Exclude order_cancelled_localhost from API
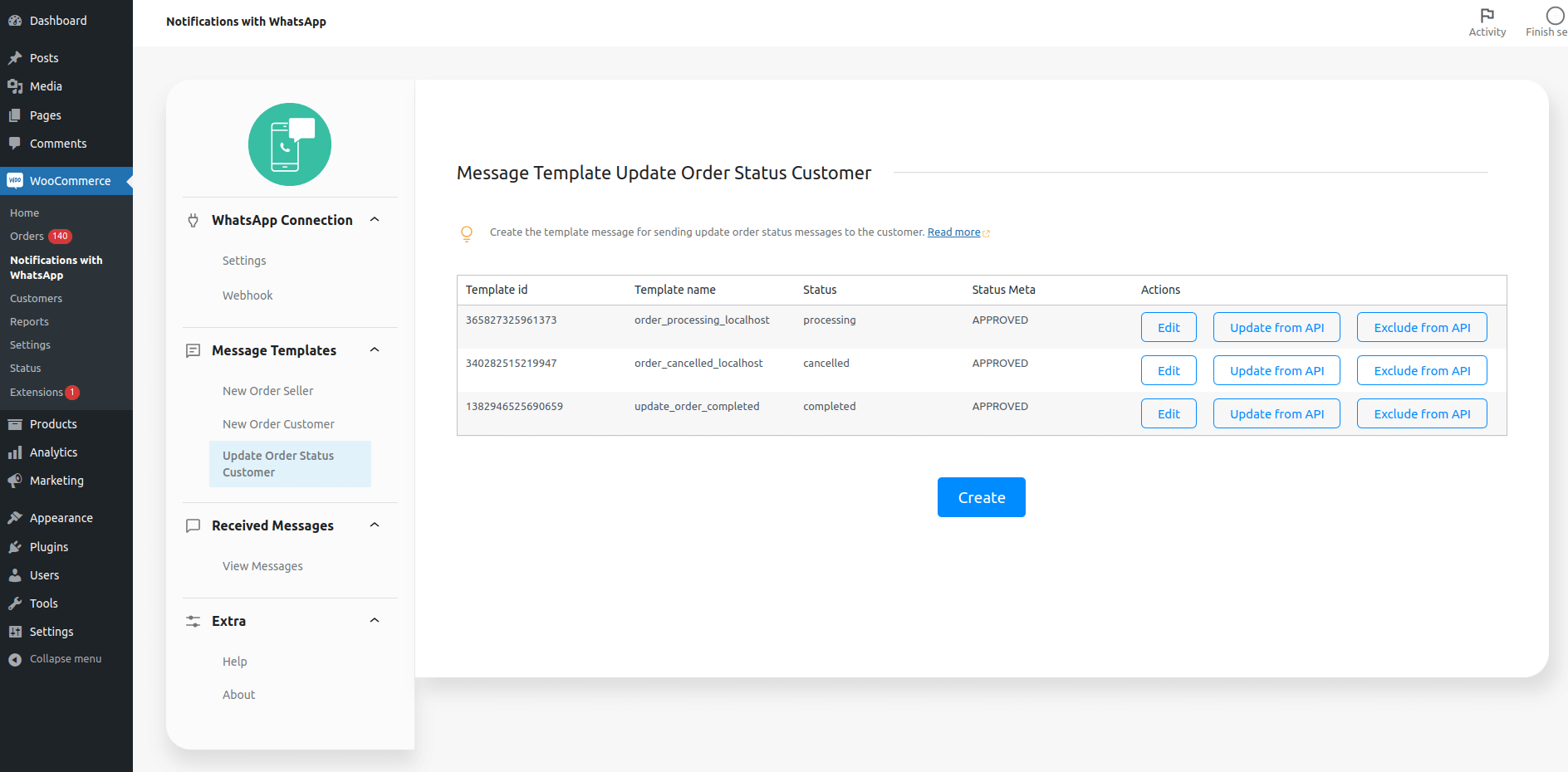 [x=1422, y=370]
